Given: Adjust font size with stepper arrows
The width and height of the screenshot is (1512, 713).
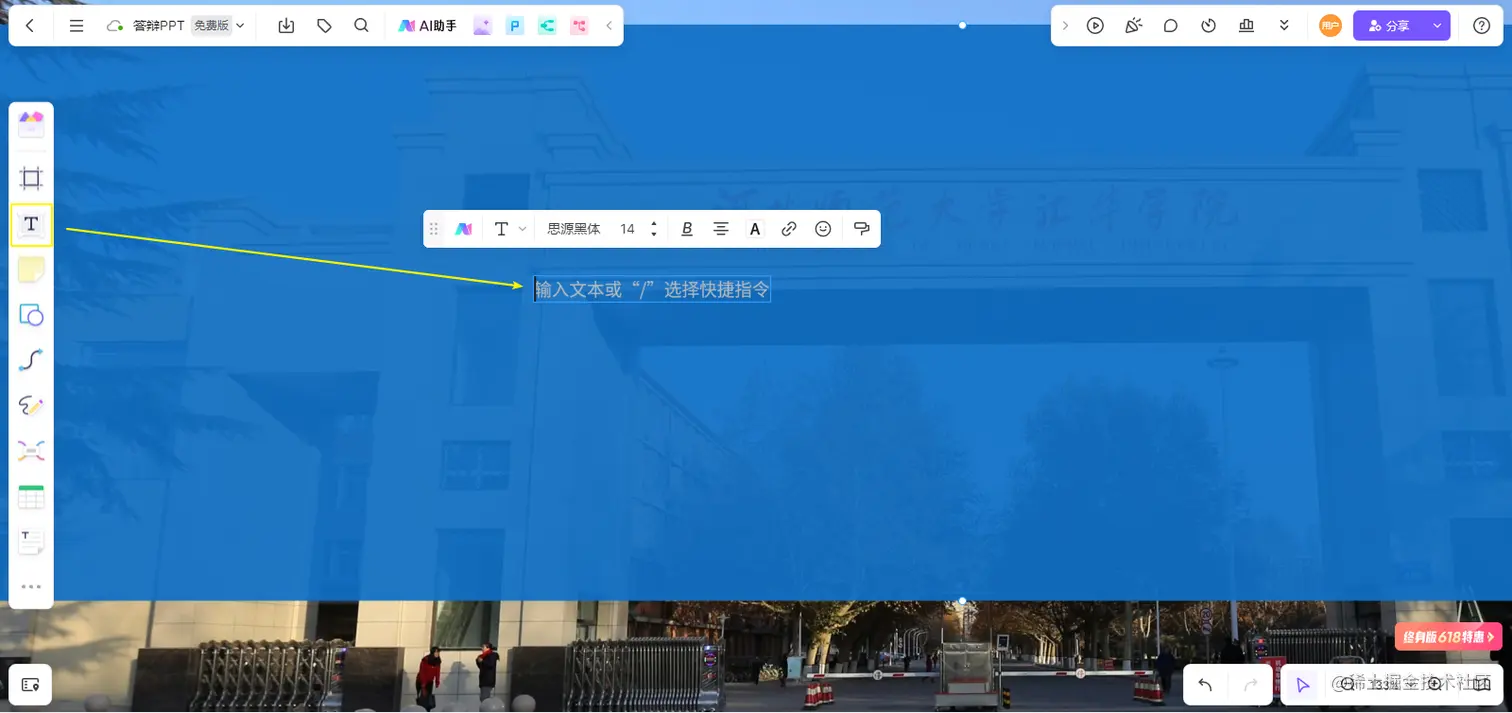Looking at the screenshot, I should 654,229.
